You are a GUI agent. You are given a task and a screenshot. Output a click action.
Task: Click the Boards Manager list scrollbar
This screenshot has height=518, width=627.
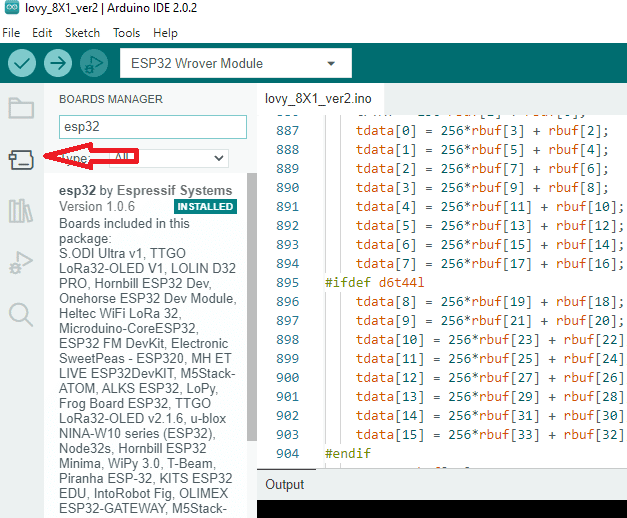[x=252, y=307]
